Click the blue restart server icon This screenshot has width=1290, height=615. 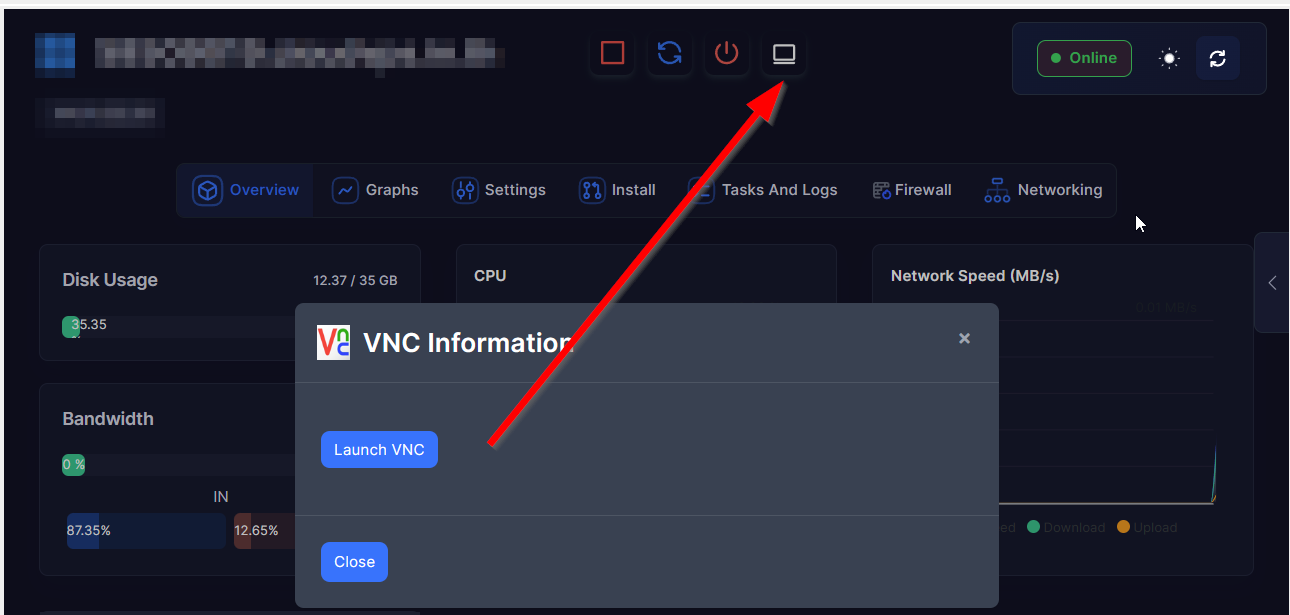(x=669, y=53)
